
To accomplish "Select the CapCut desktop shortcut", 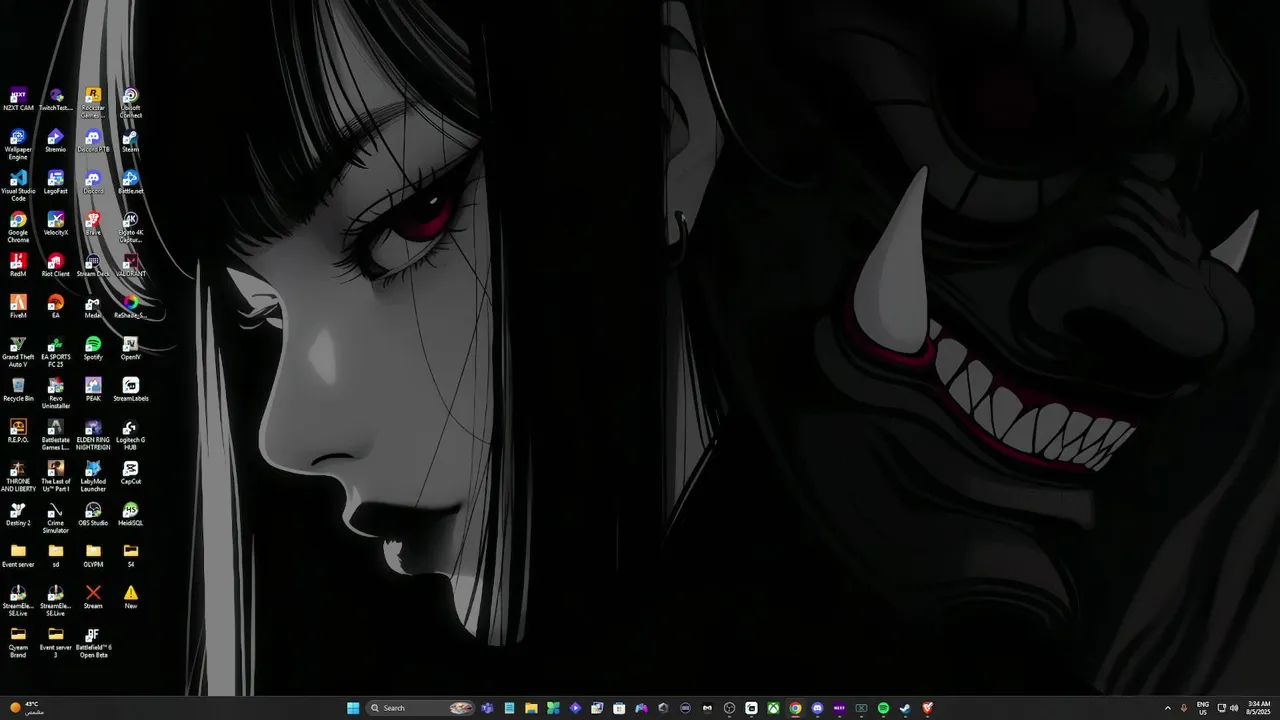I will click(x=130, y=473).
